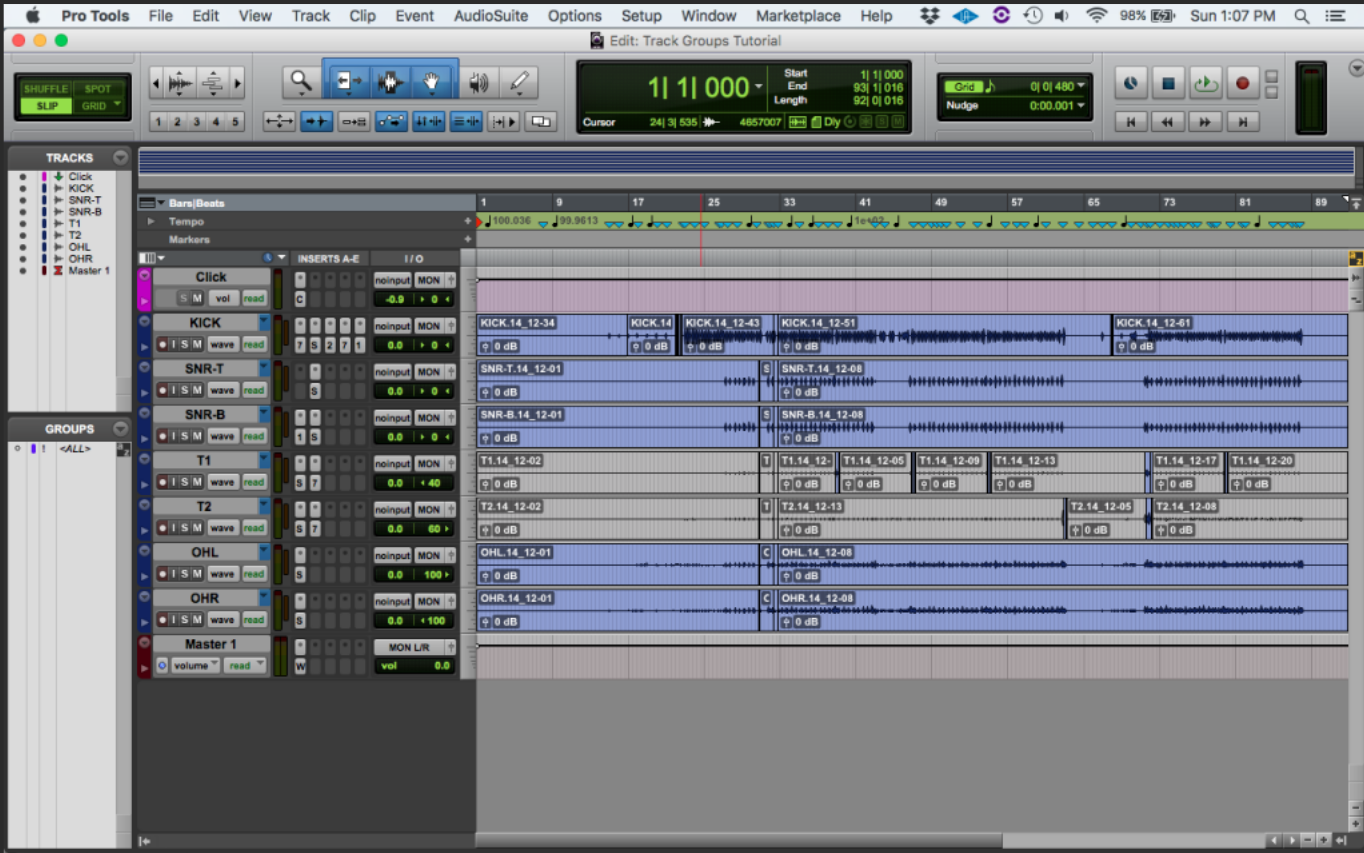1364x853 pixels.
Task: Select the Selector waveform tool
Action: (x=390, y=82)
